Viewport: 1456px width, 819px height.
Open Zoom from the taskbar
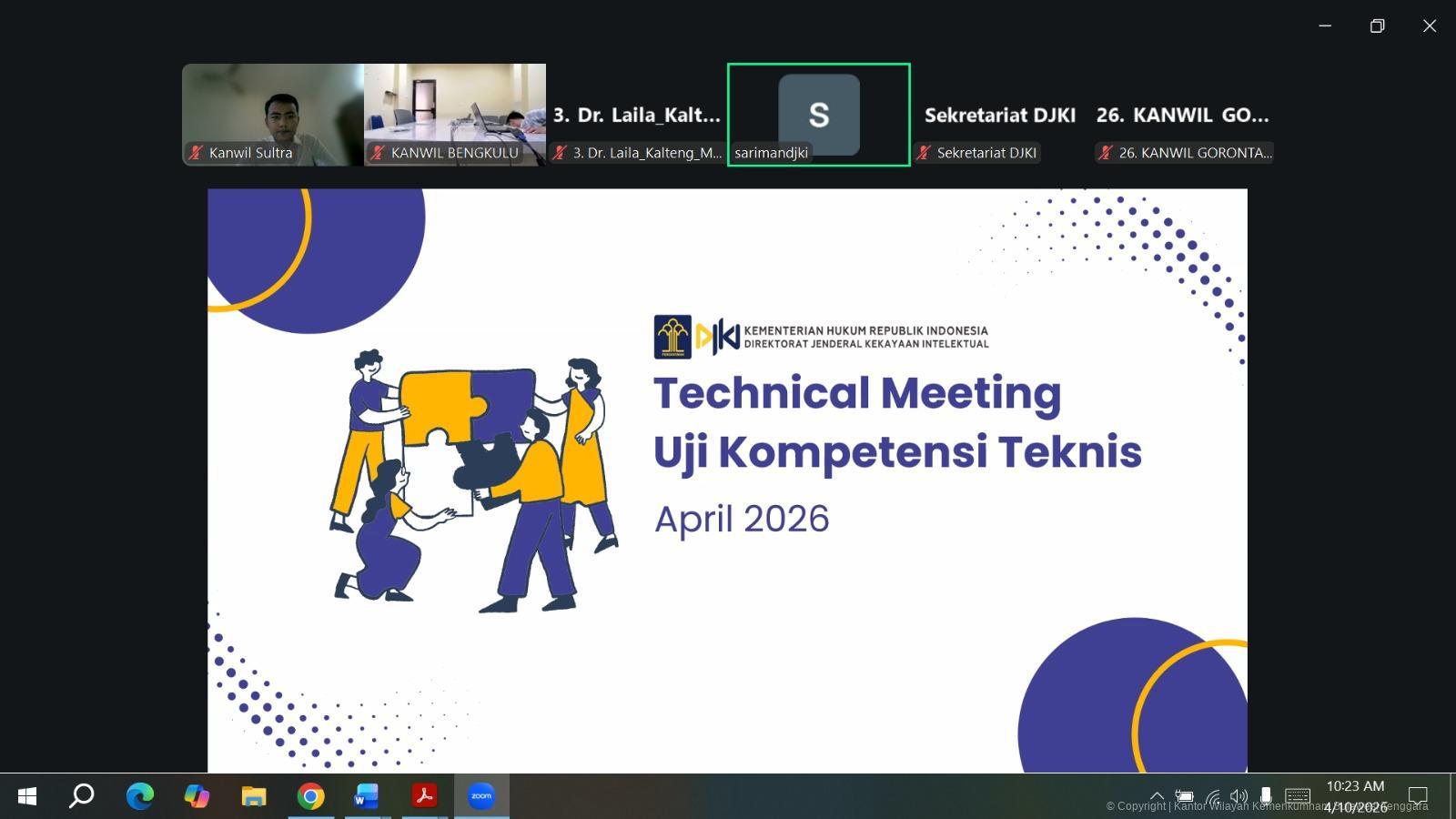(x=481, y=796)
